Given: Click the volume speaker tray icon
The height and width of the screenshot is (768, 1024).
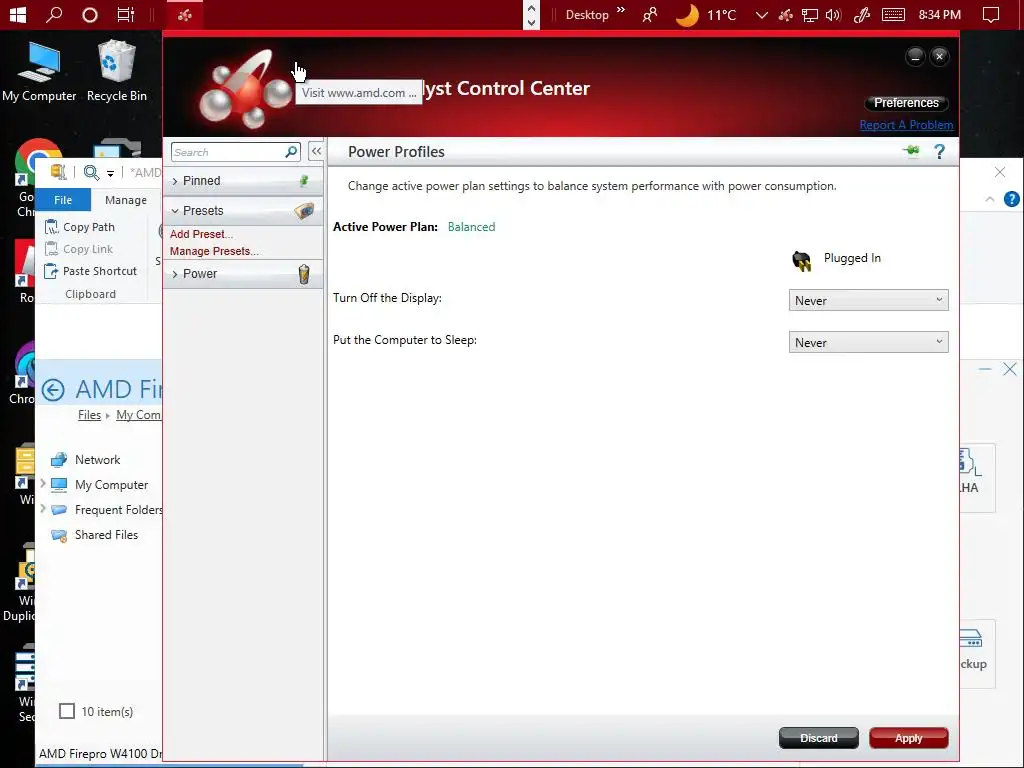Looking at the screenshot, I should [833, 14].
